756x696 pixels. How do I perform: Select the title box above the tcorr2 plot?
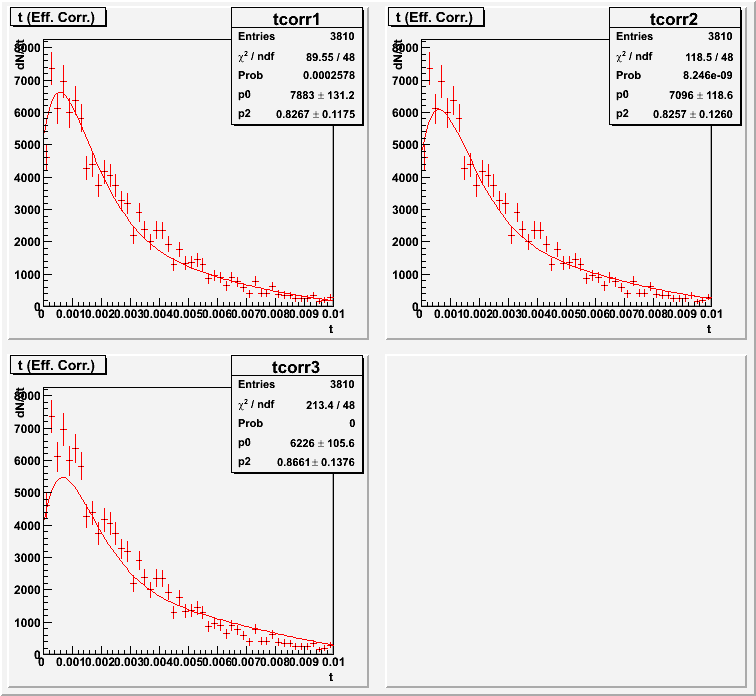coord(437,16)
